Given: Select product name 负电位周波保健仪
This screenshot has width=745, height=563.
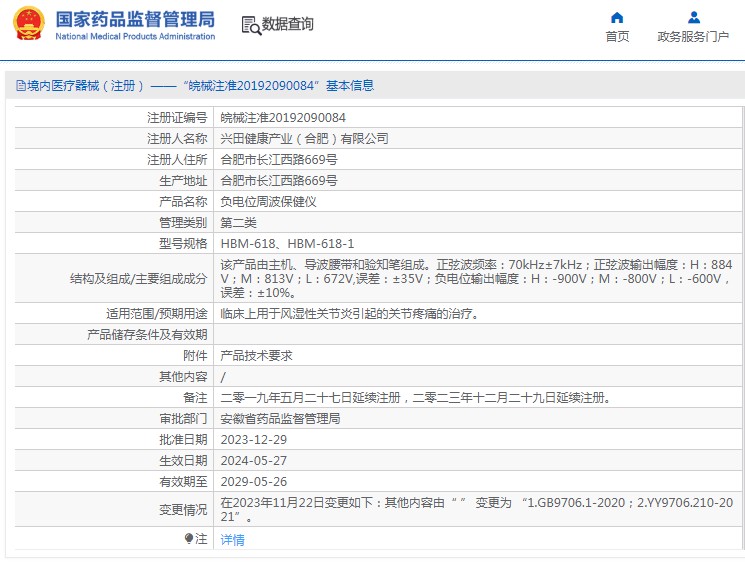Looking at the screenshot, I should pyautogui.click(x=268, y=201).
